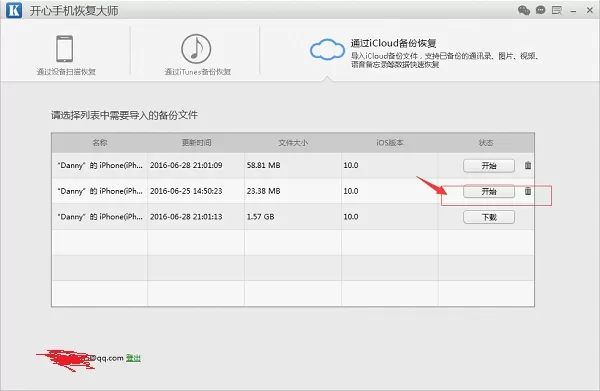
Task: Click device name in the 58.81 MB row
Action: point(100,165)
